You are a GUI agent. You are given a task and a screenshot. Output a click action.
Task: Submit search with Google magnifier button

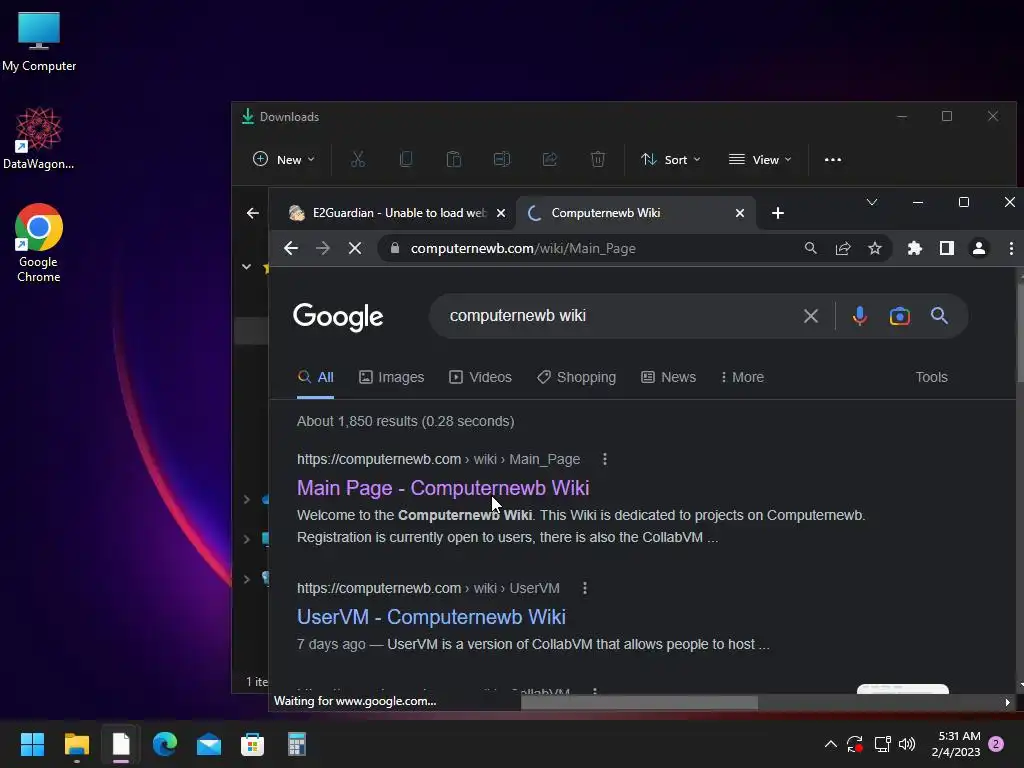coord(939,316)
